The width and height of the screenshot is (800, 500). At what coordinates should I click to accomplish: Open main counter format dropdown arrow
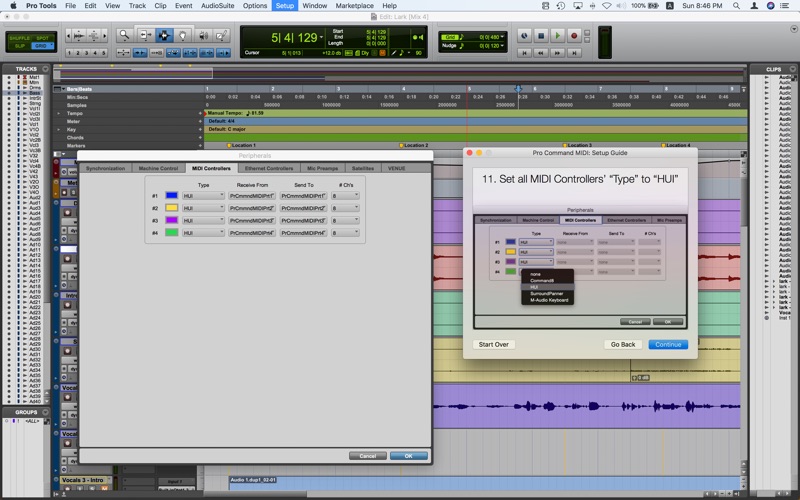[321, 38]
